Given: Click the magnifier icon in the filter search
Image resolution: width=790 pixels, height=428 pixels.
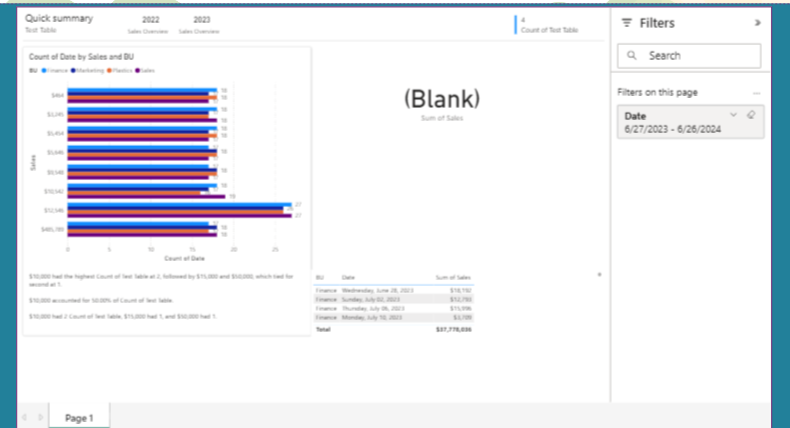Looking at the screenshot, I should pos(632,56).
